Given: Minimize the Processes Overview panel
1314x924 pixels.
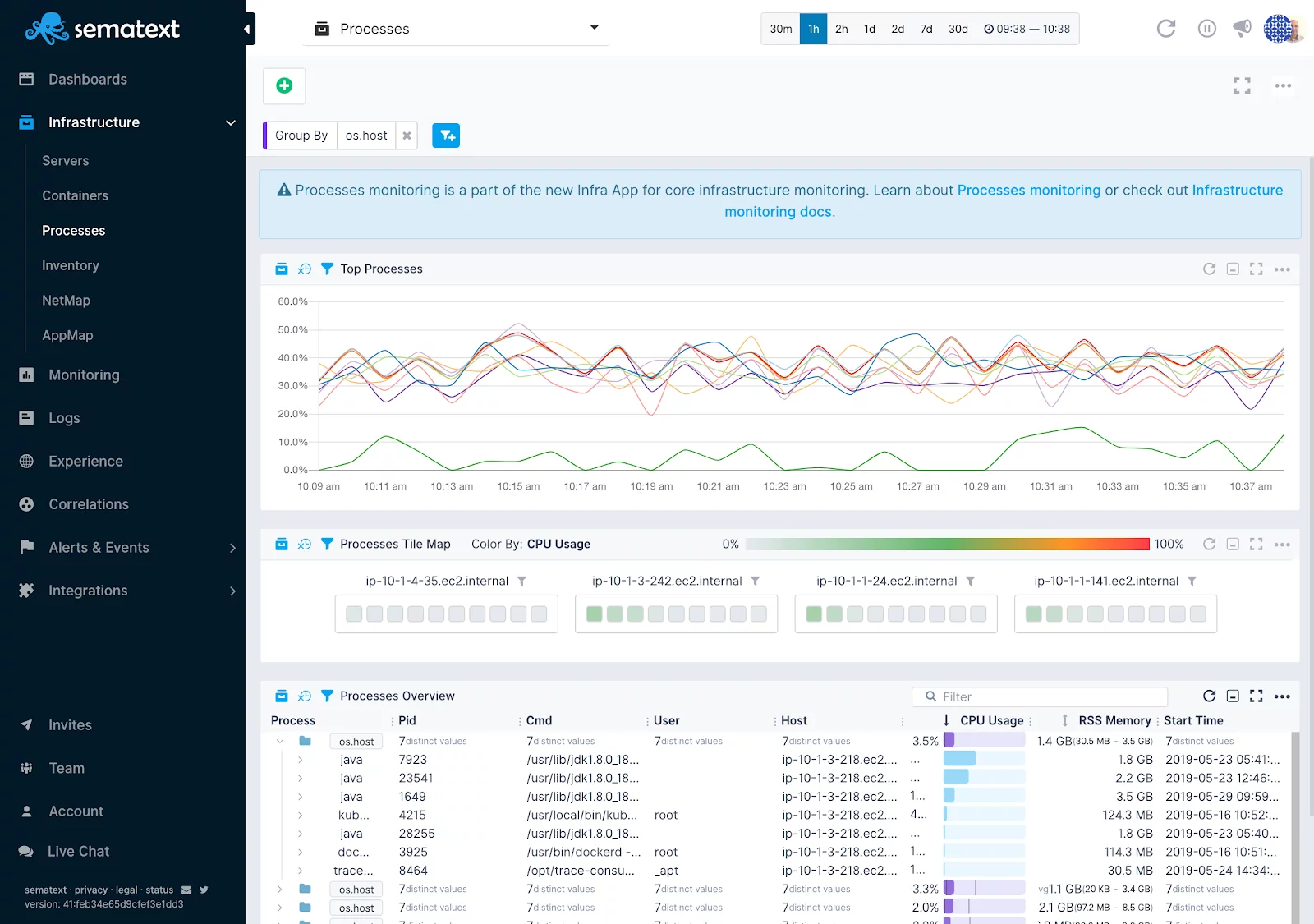Looking at the screenshot, I should (x=1233, y=696).
